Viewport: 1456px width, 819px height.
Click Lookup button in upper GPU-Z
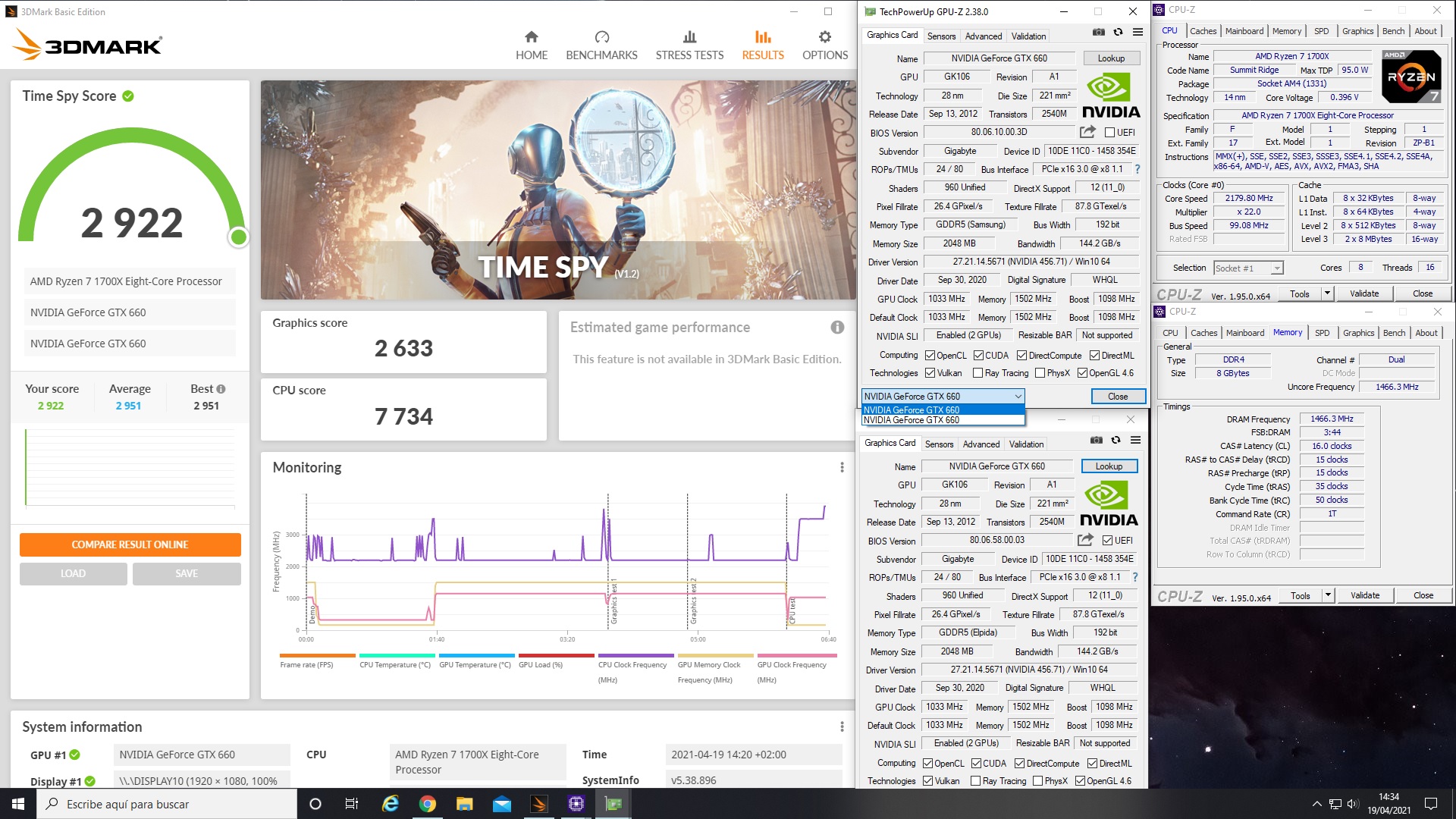tap(1111, 58)
